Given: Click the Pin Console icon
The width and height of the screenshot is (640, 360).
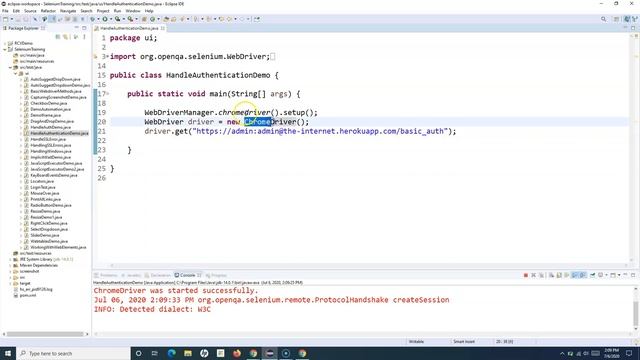Looking at the screenshot, I should (592, 276).
